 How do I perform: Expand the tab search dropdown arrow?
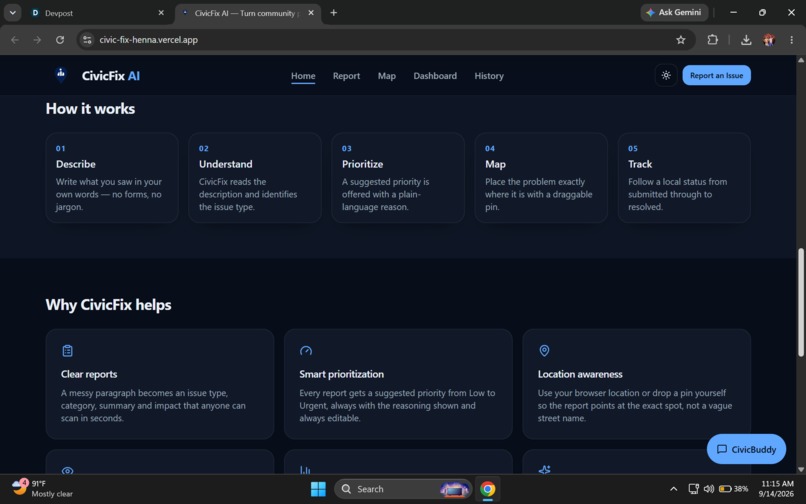point(12,13)
